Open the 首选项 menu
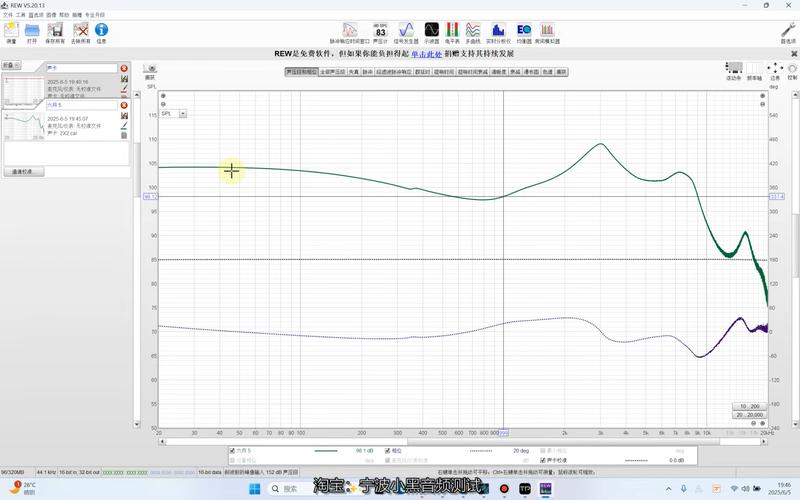This screenshot has width=800, height=500. [36, 15]
